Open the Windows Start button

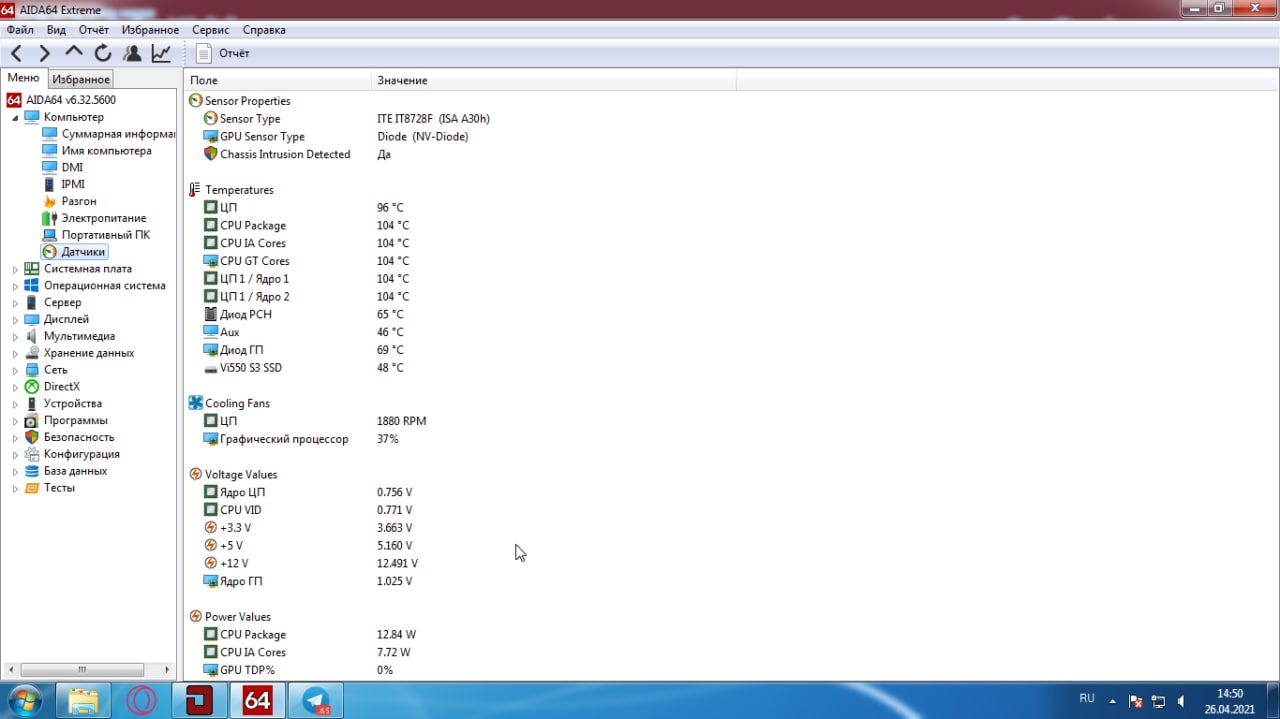coord(25,700)
